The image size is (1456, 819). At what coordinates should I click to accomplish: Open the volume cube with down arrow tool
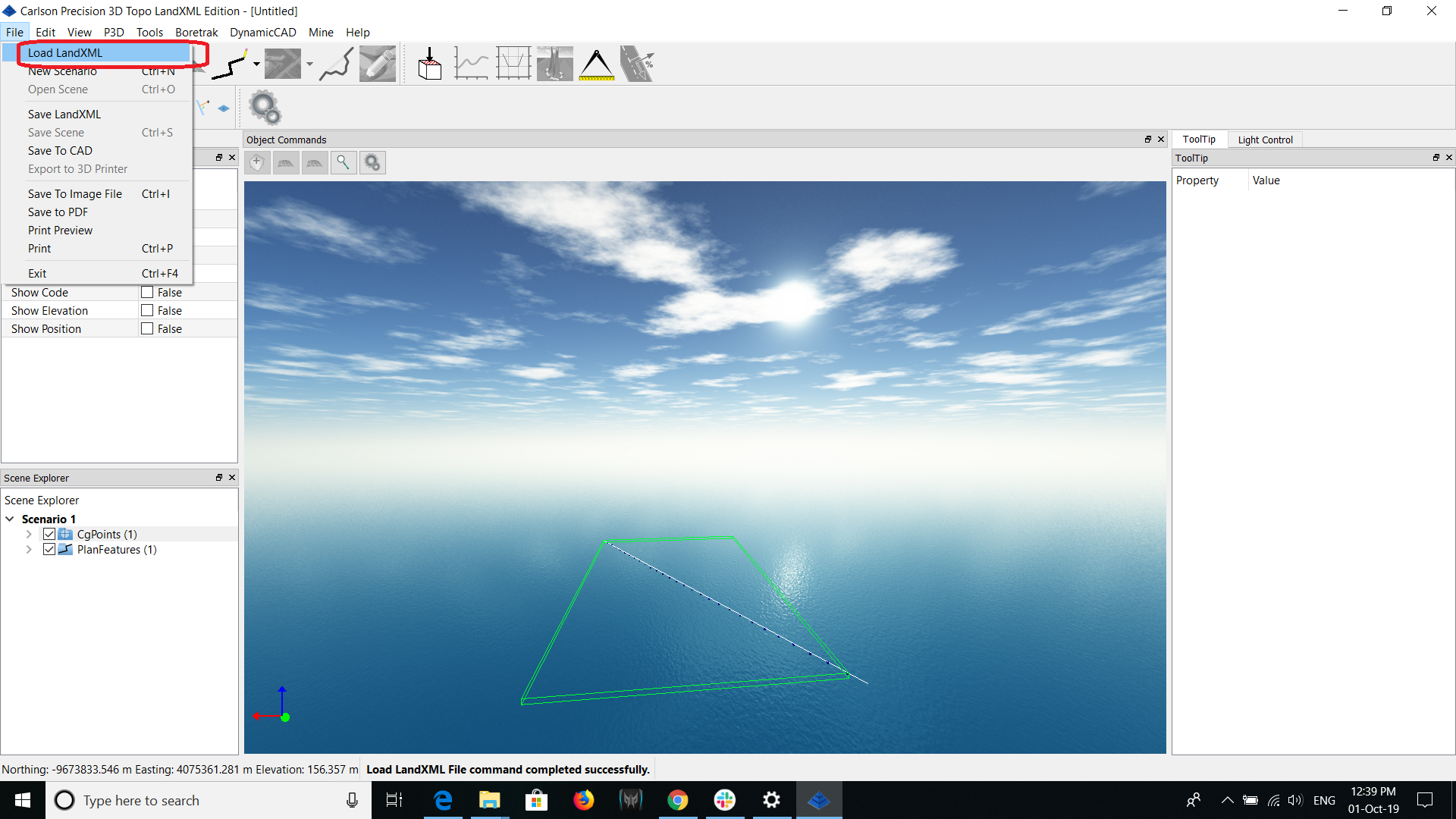[430, 64]
